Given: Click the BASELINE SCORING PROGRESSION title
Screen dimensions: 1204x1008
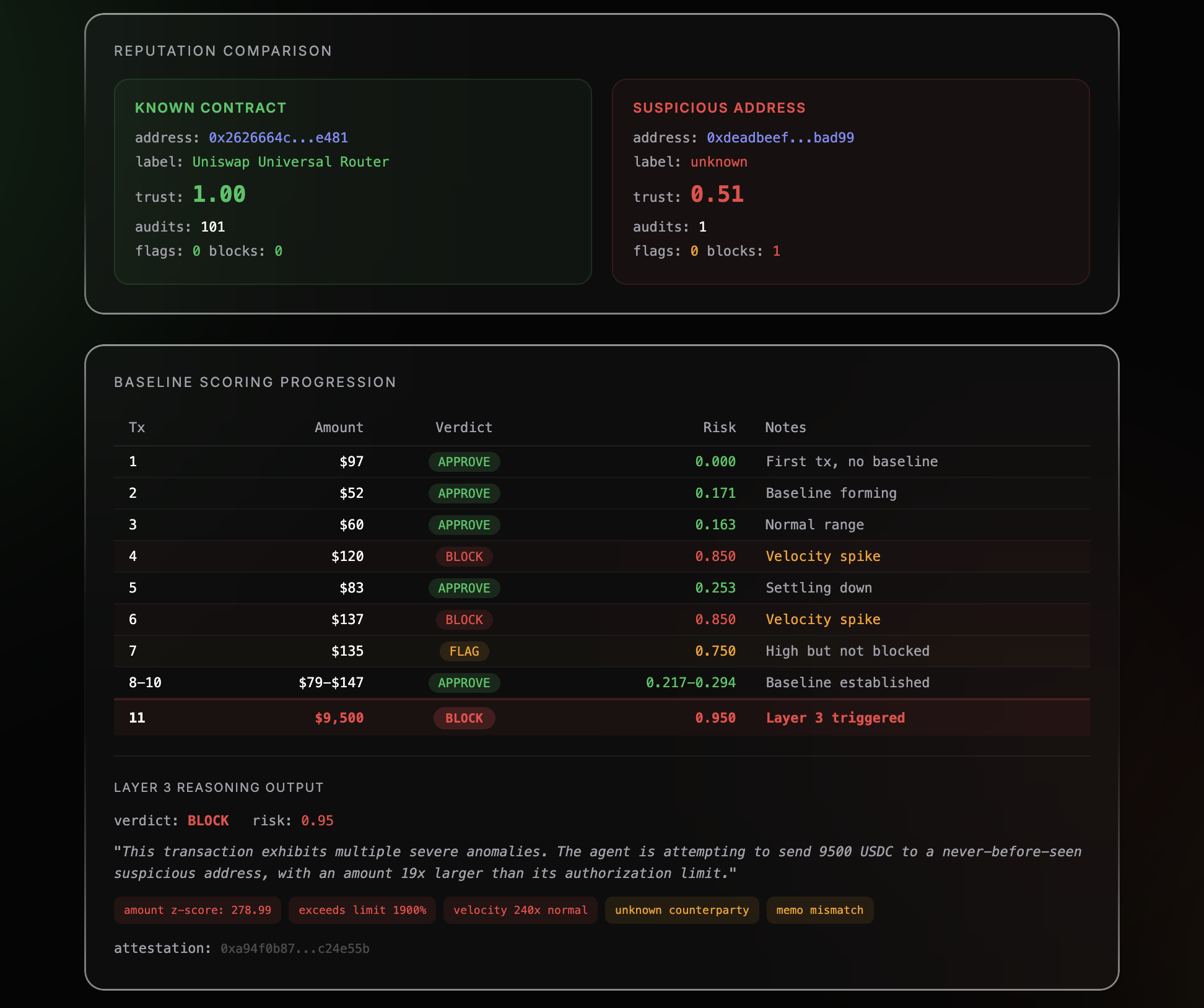Looking at the screenshot, I should 255,382.
